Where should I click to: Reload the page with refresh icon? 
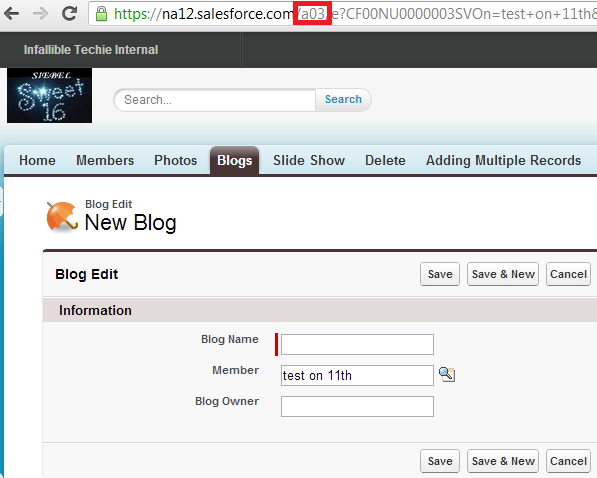point(69,14)
